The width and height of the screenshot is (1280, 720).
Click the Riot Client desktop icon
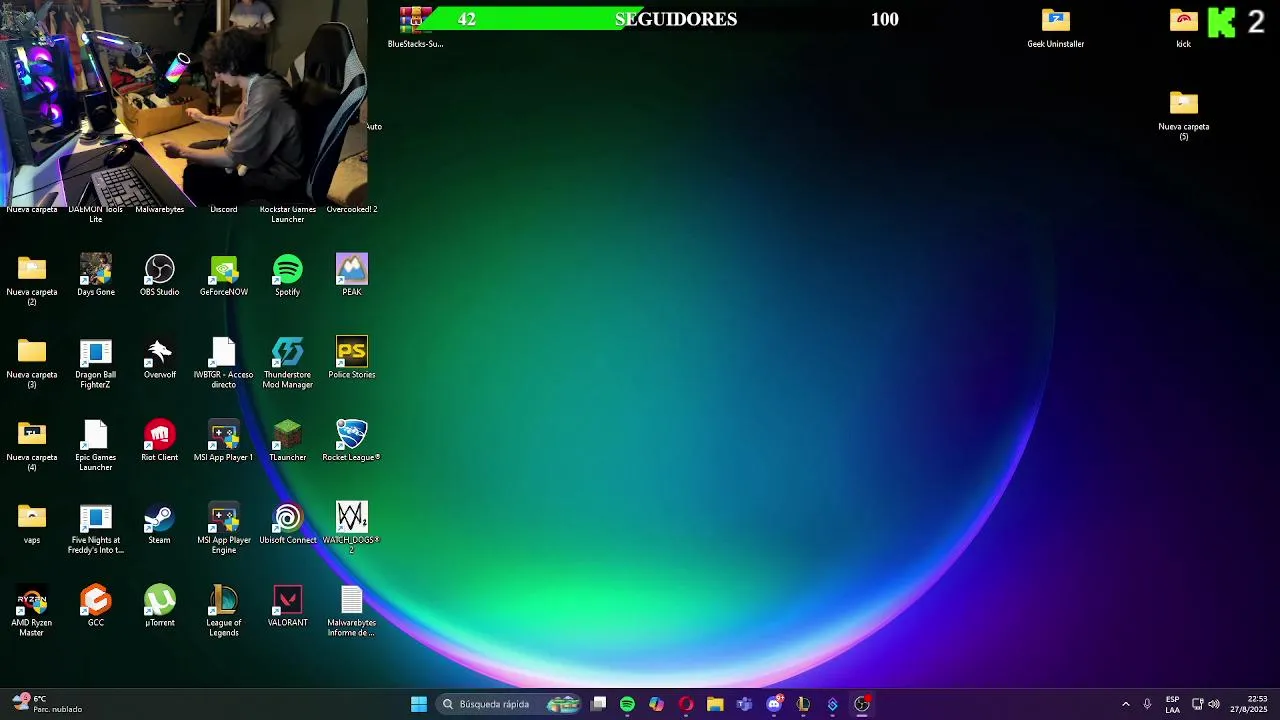coord(160,441)
